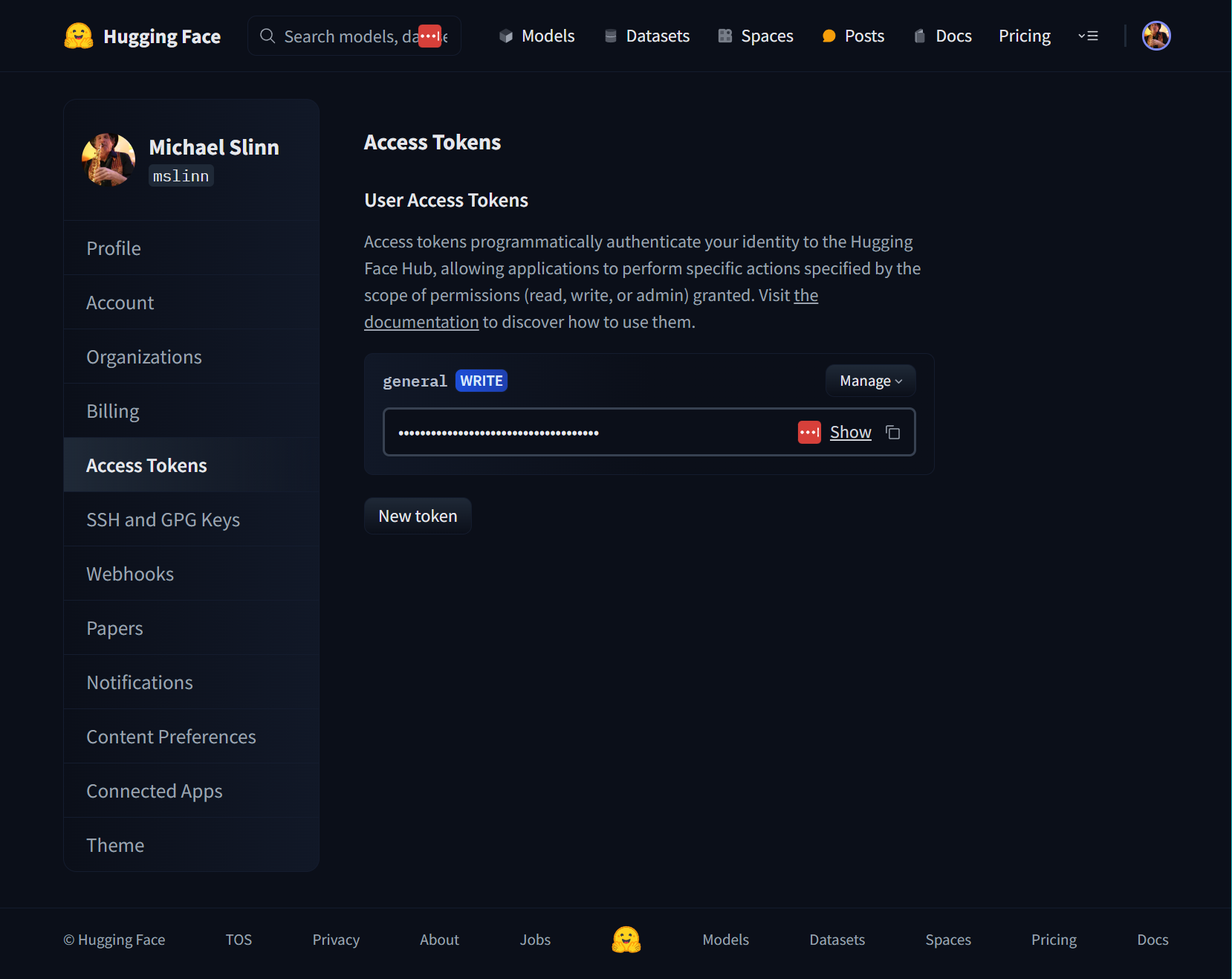Click the password manager icon in search box
Image resolution: width=1232 pixels, height=979 pixels.
coord(429,36)
